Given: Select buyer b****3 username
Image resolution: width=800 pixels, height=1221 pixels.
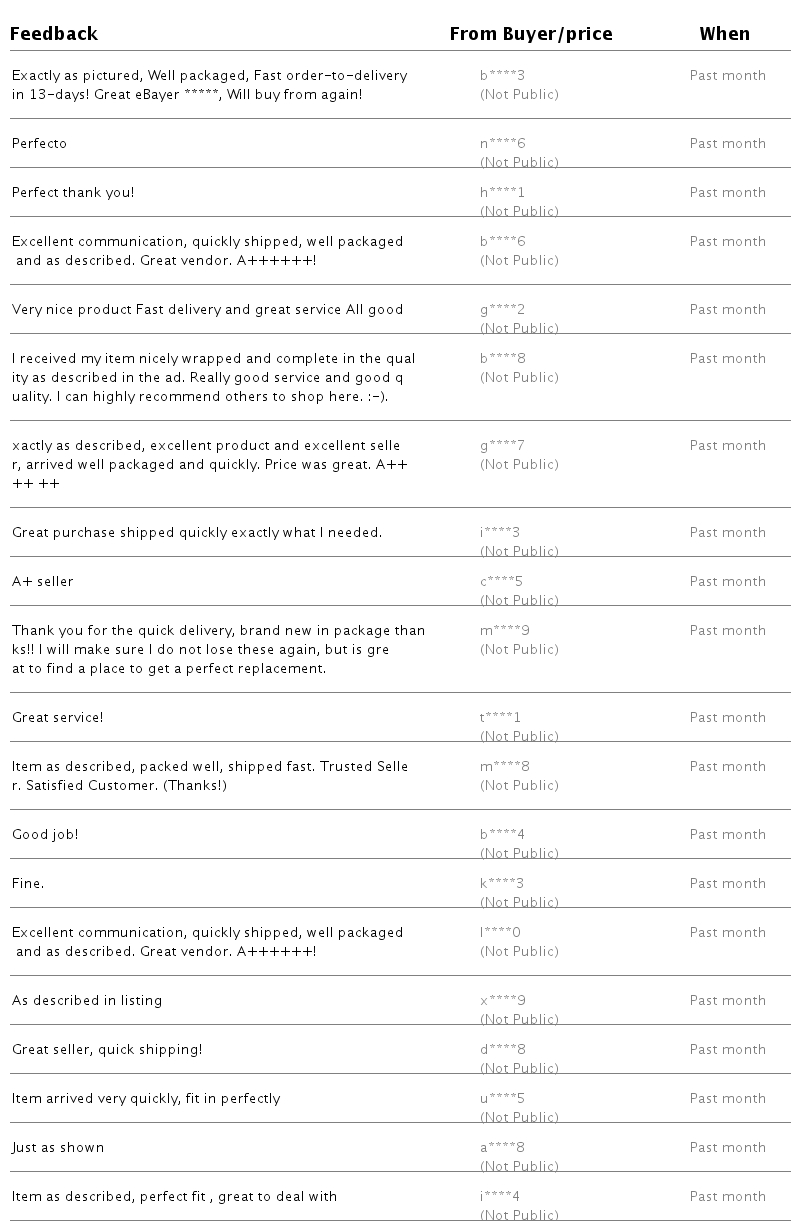Looking at the screenshot, I should 502,75.
